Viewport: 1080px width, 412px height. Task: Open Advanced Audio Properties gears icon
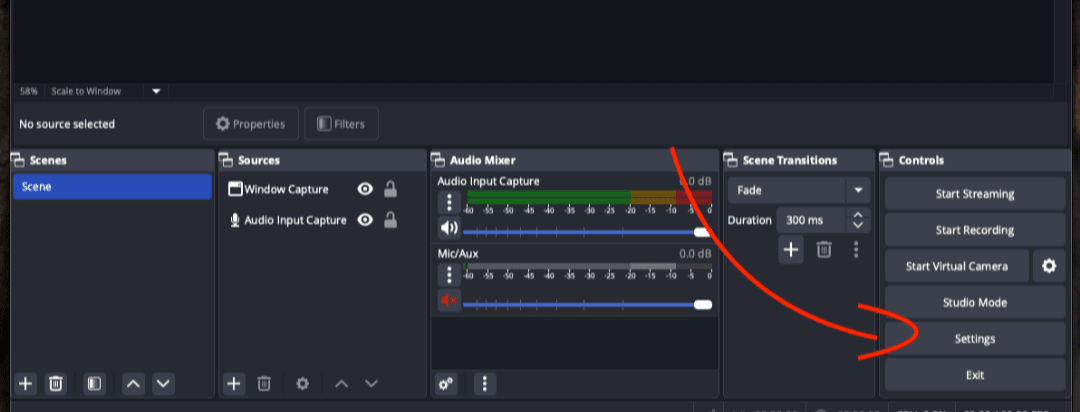pyautogui.click(x=447, y=383)
